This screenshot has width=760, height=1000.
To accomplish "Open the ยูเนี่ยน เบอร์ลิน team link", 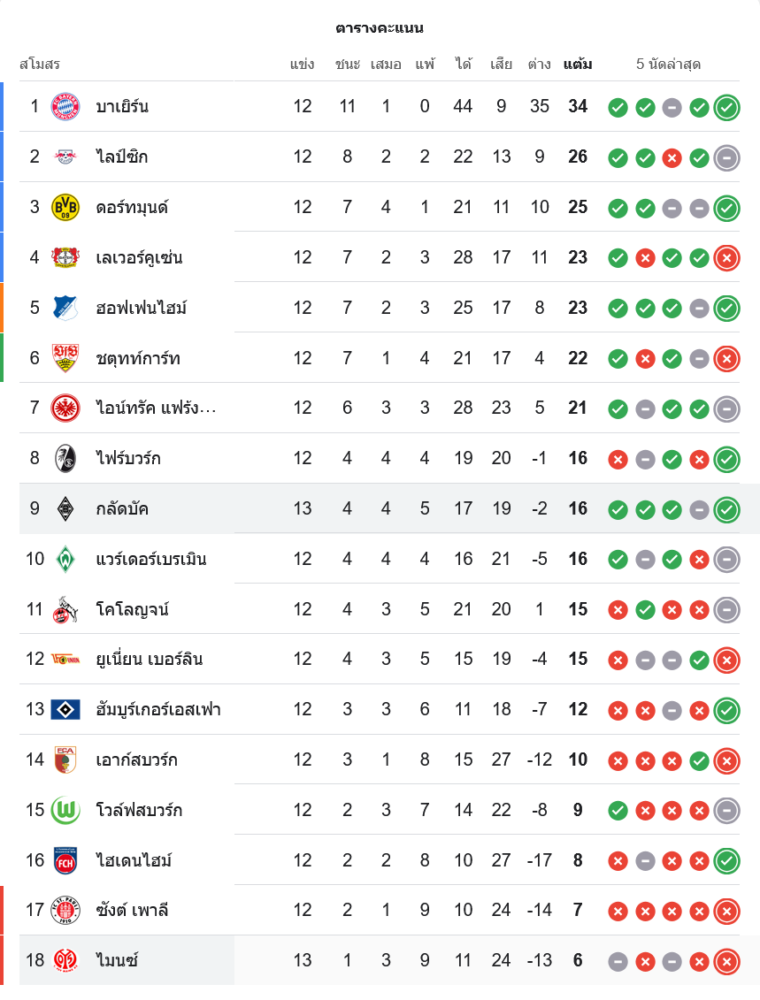I will coord(149,659).
